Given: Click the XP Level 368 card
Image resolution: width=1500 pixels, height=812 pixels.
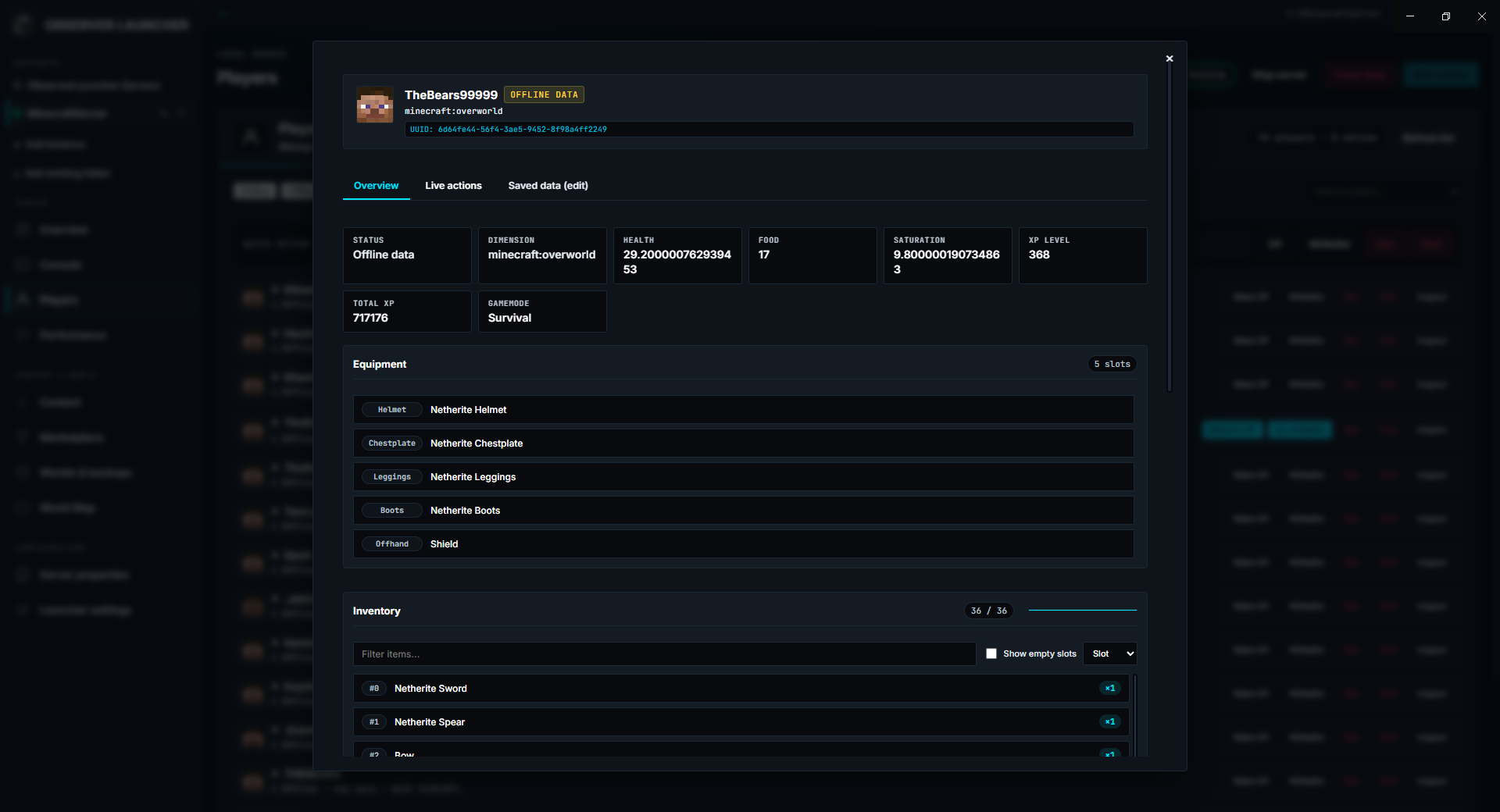Looking at the screenshot, I should [1083, 255].
